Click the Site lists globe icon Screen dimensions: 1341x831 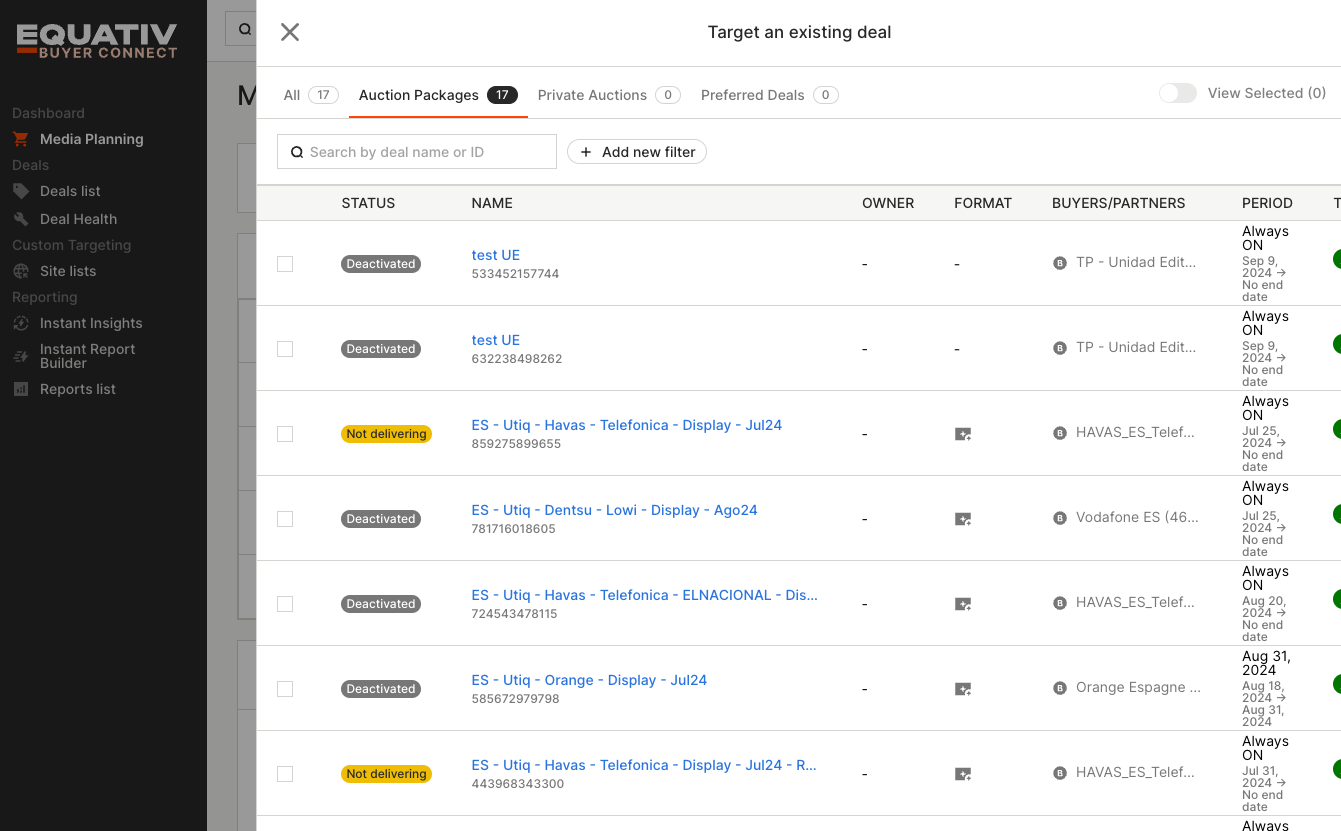20,271
